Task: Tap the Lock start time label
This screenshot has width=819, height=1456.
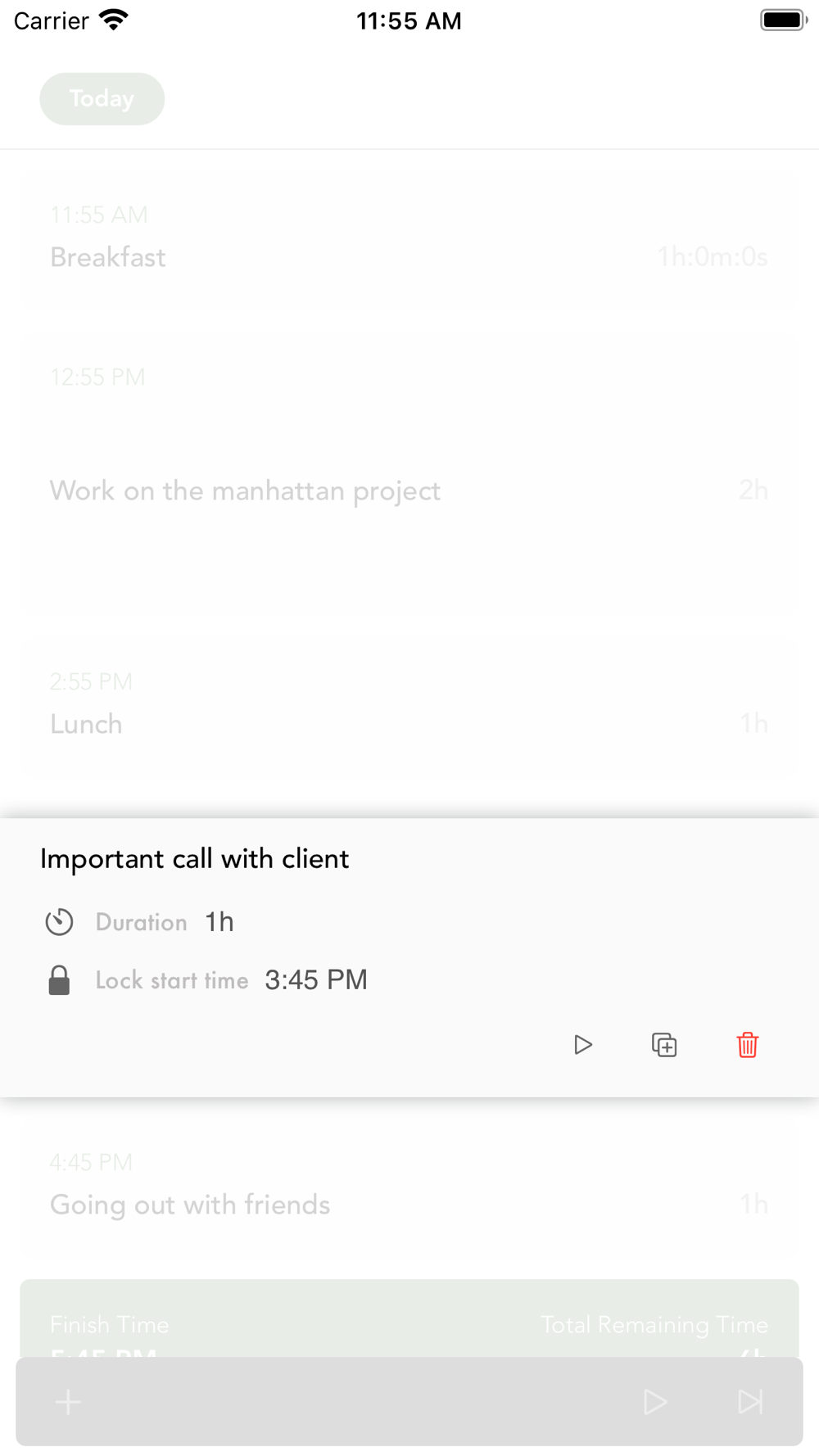Action: point(172,980)
